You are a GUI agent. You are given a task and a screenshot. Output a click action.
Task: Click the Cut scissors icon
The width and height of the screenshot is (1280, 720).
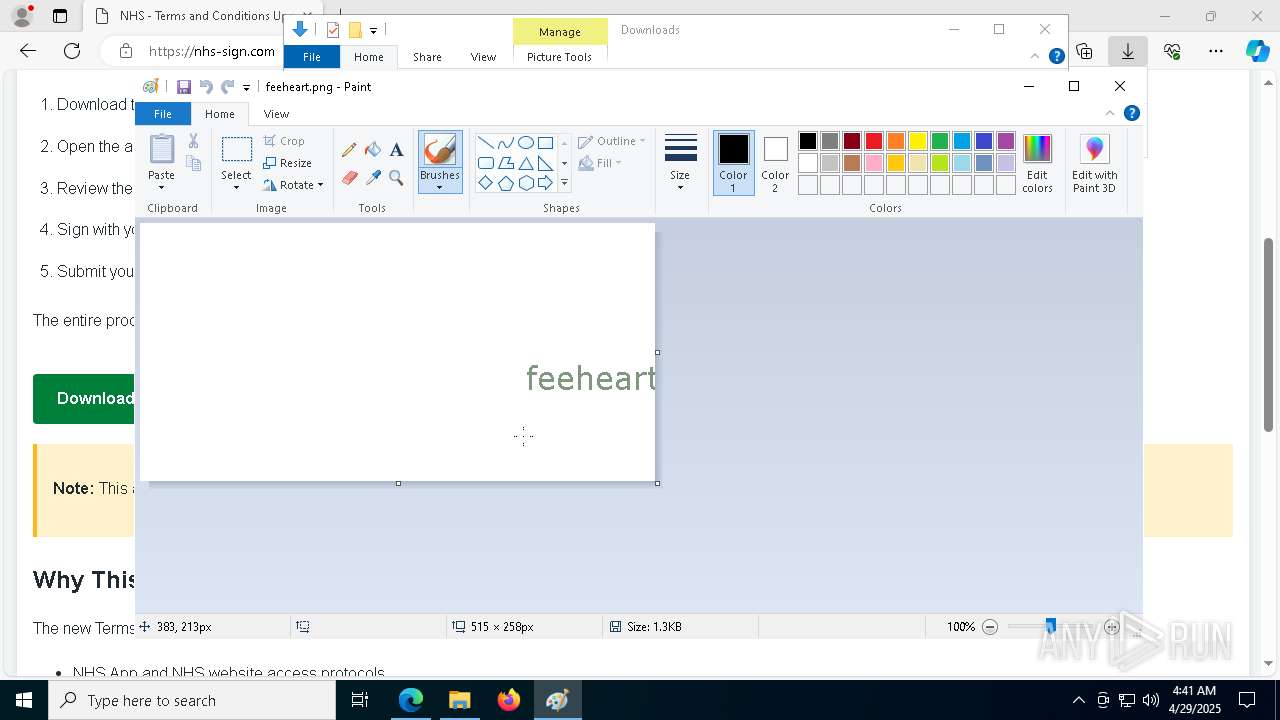(x=193, y=141)
